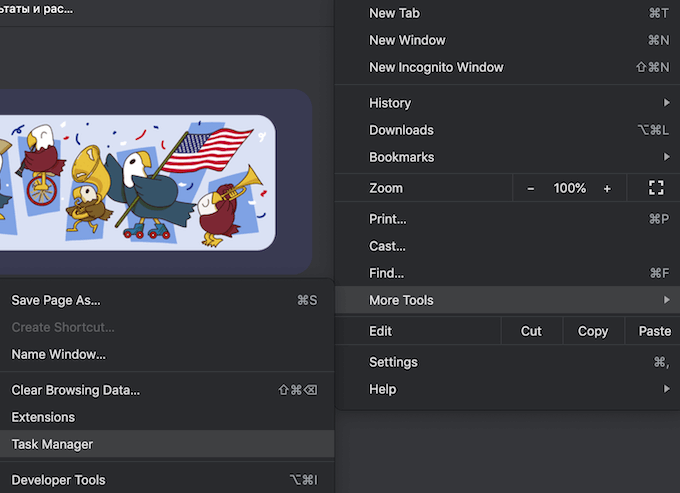Open Task Manager from More Tools
Viewport: 680px width, 493px height.
[x=52, y=444]
